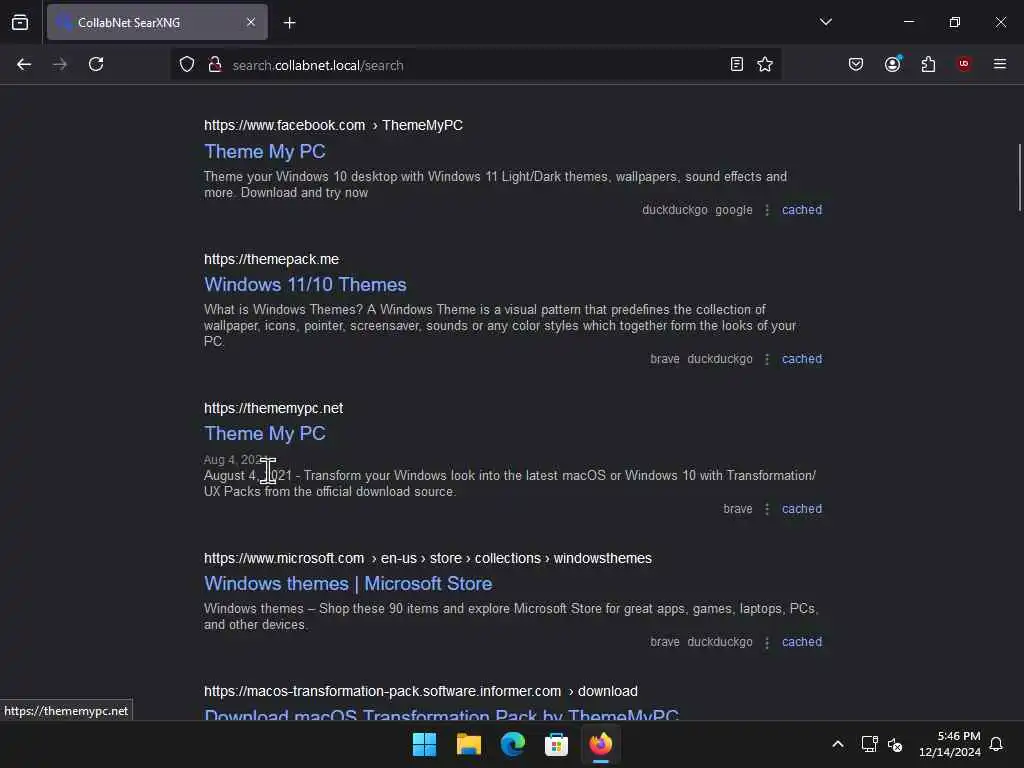Expand the list all tabs chevron
The width and height of the screenshot is (1024, 768).
(x=825, y=22)
